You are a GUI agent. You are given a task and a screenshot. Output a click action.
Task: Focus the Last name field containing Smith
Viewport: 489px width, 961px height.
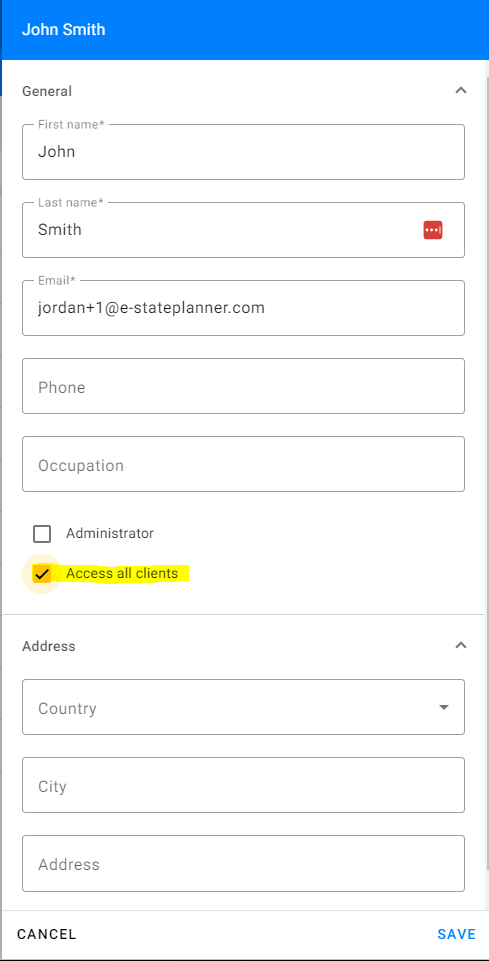coord(243,230)
